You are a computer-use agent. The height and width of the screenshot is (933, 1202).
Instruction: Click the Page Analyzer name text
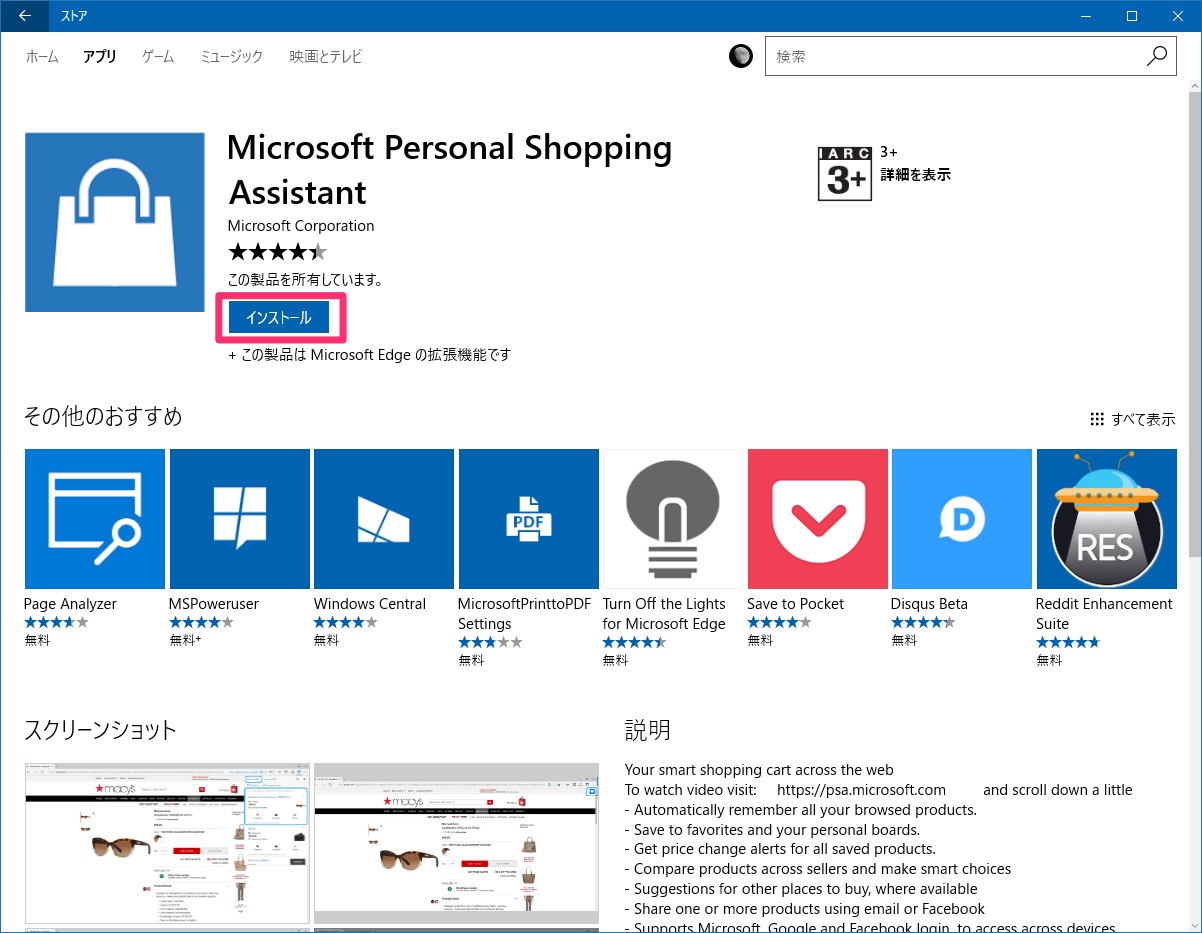point(70,604)
